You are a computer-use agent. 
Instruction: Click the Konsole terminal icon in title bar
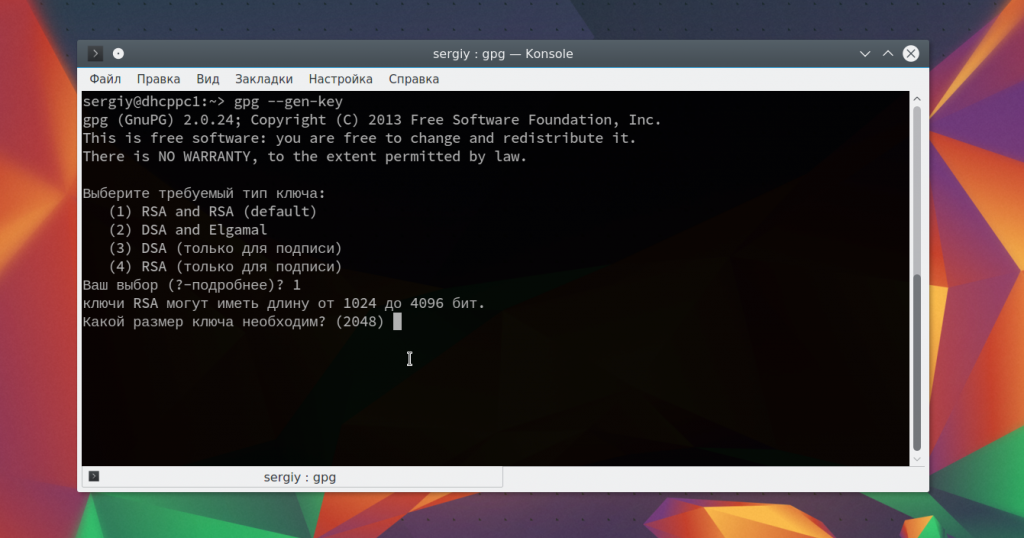click(x=95, y=54)
